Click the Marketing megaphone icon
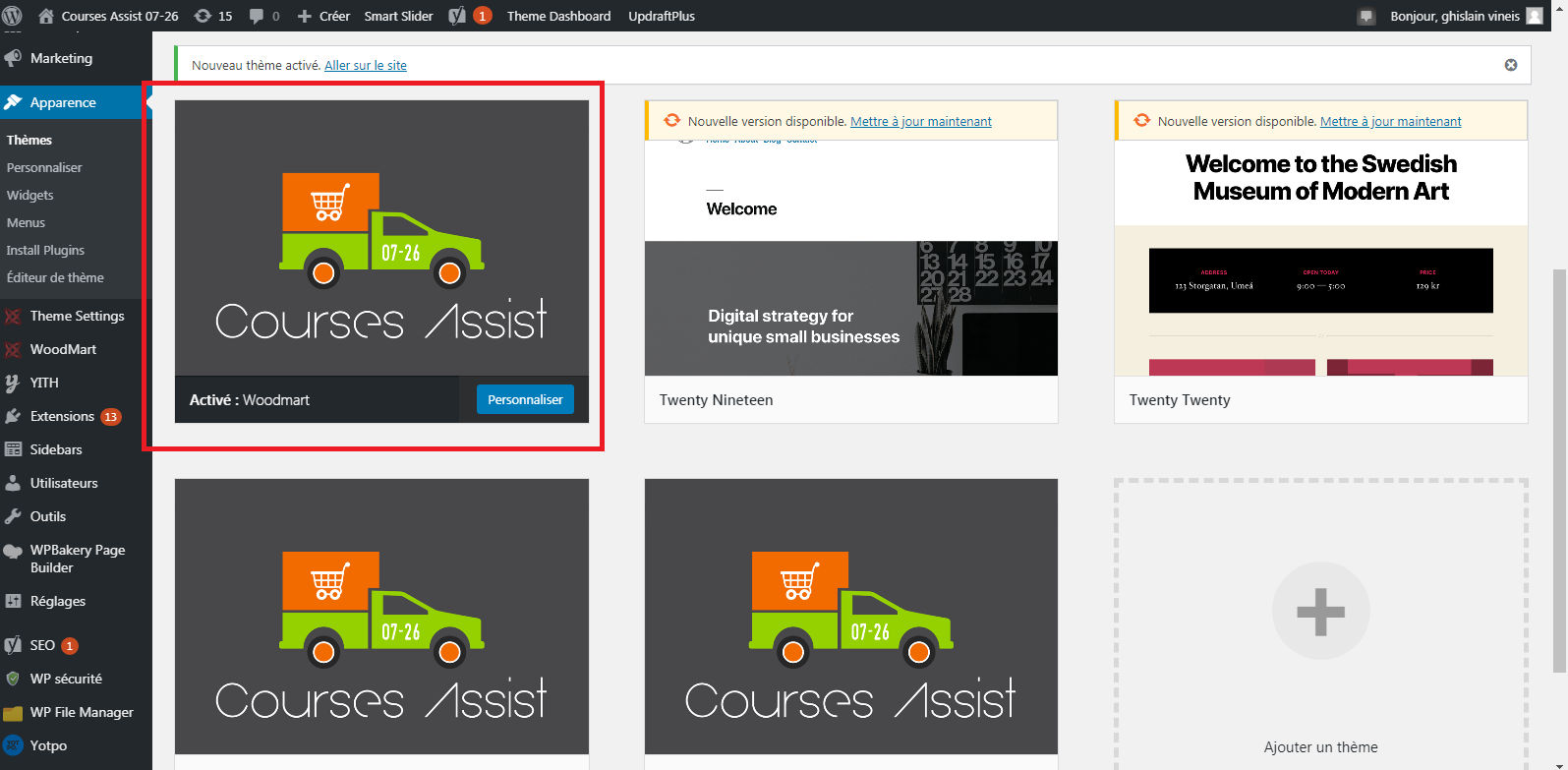 (x=13, y=58)
